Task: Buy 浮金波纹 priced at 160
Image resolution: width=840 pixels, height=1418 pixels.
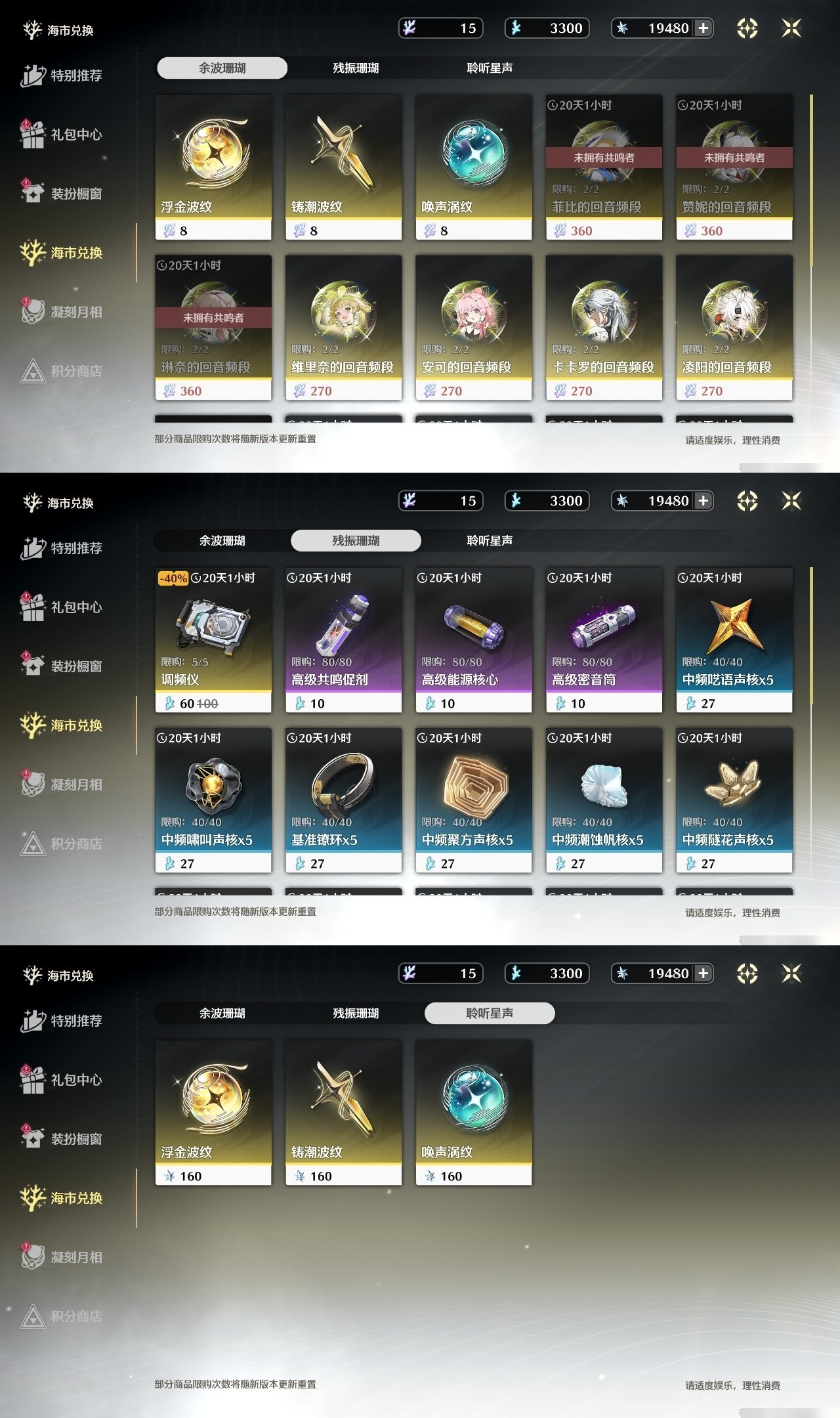Action: pos(213,1113)
